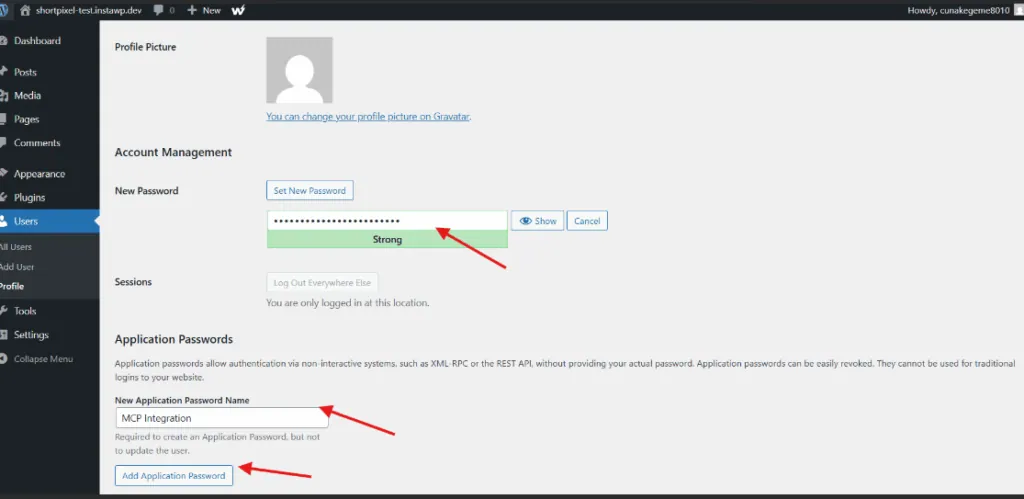The width and height of the screenshot is (1024, 499).
Task: Open the Tools menu label
Action: pos(25,311)
